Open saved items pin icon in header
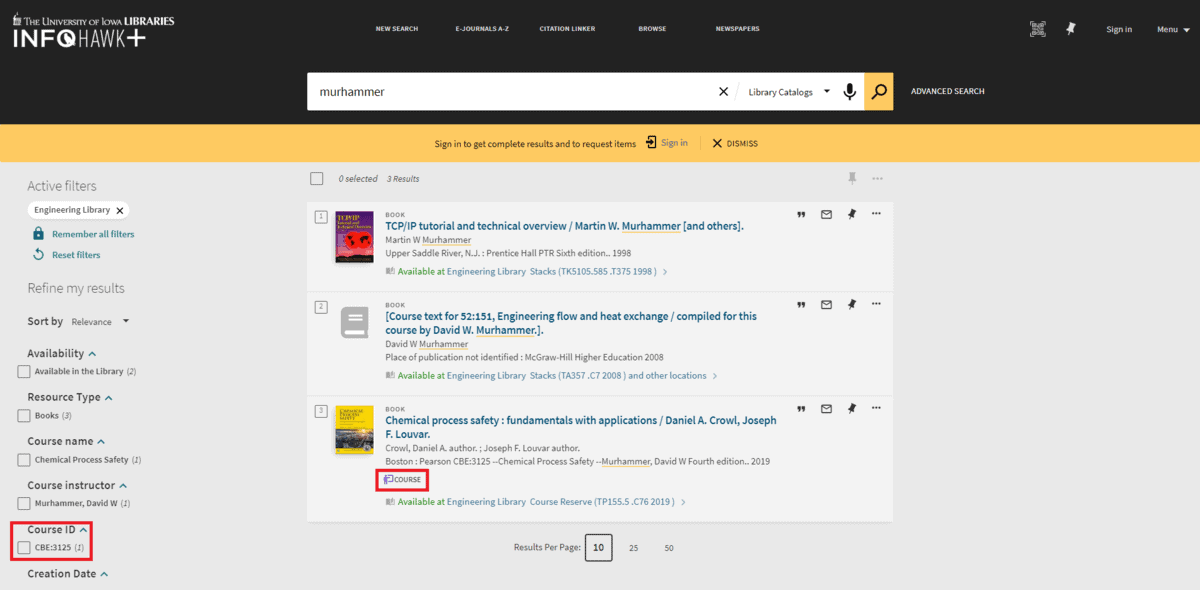 1071,29
